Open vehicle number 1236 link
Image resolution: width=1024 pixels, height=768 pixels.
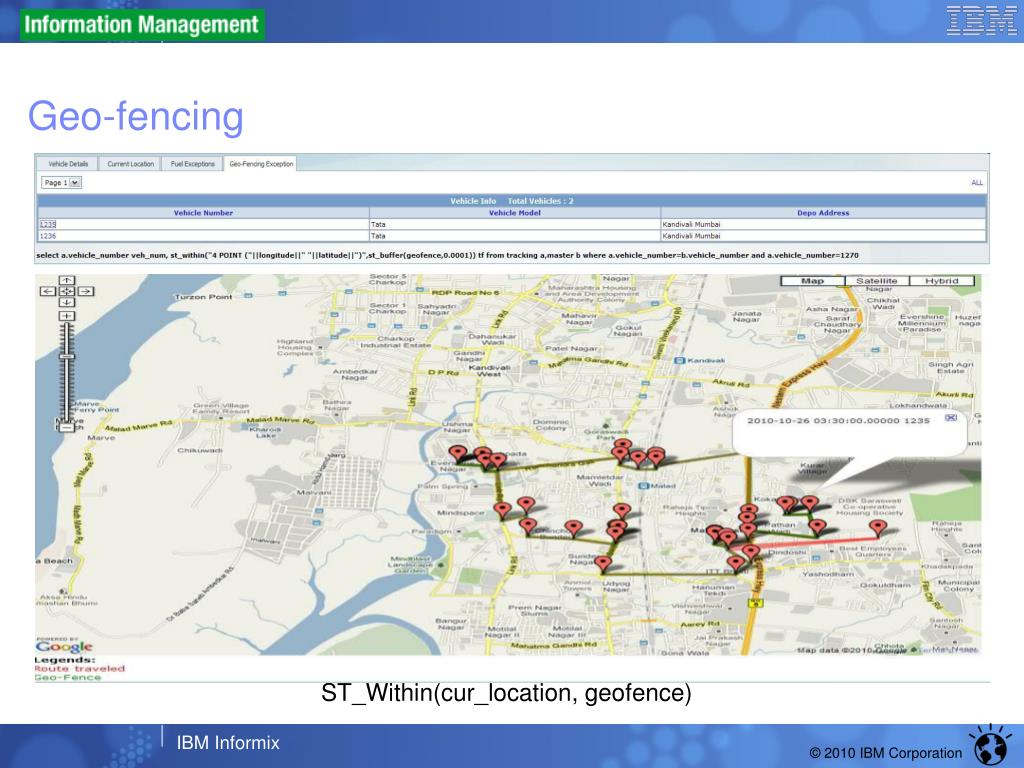[x=48, y=236]
